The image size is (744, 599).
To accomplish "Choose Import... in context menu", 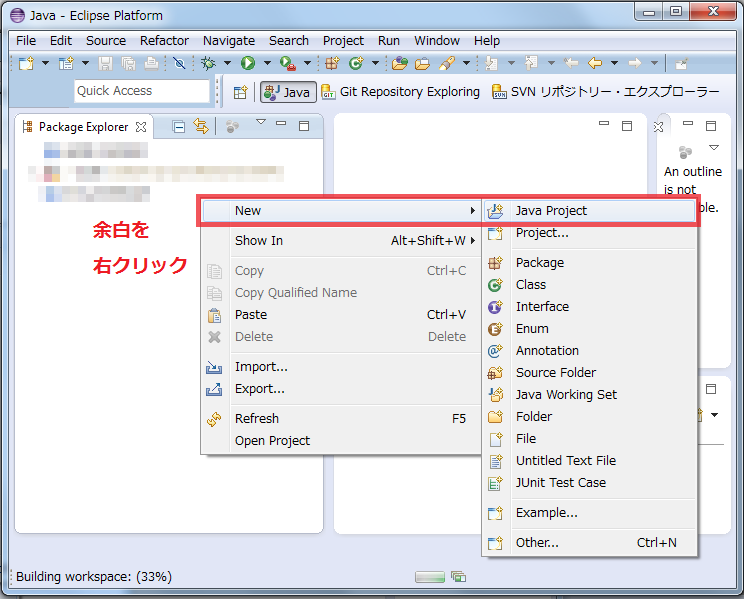I will 341,367.
